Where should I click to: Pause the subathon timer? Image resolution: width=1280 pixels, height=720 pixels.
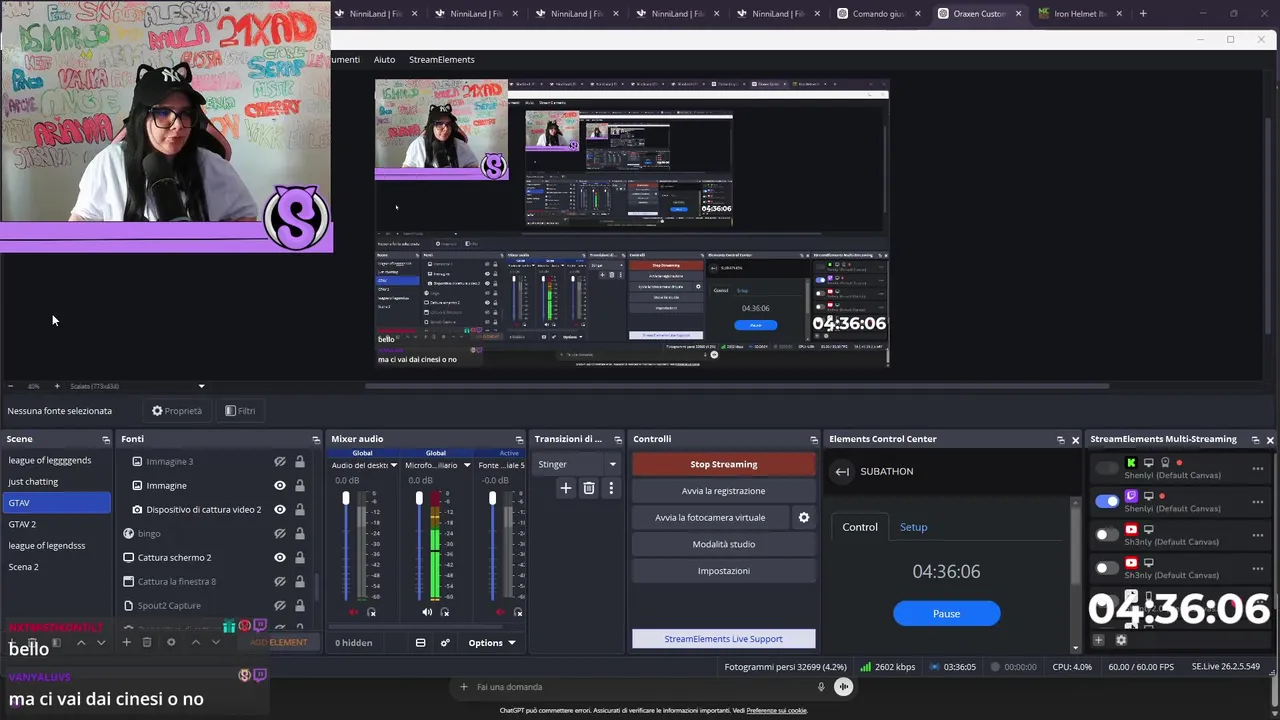[946, 613]
